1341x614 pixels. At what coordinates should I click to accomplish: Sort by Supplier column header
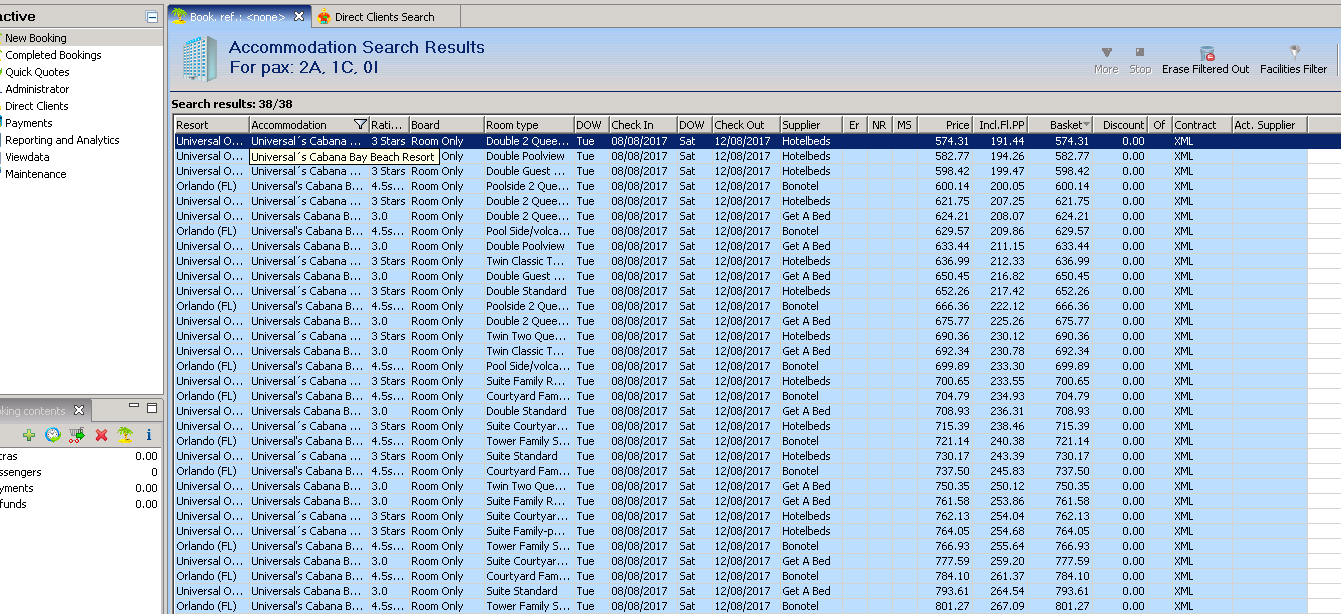coord(811,125)
